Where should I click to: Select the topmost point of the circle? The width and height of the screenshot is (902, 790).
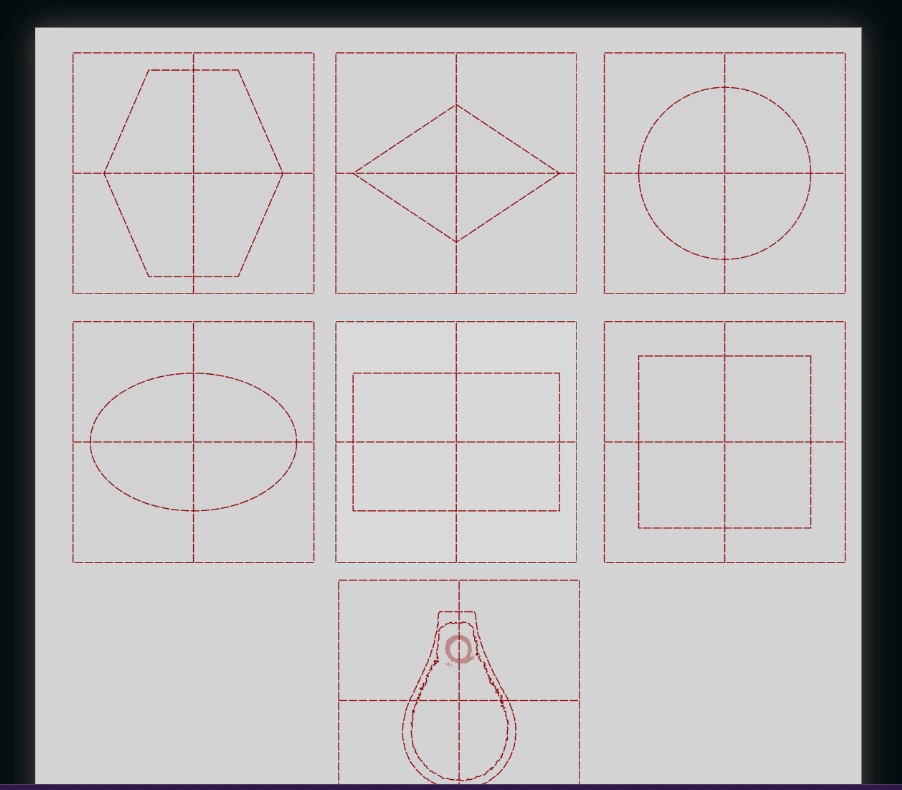point(725,87)
